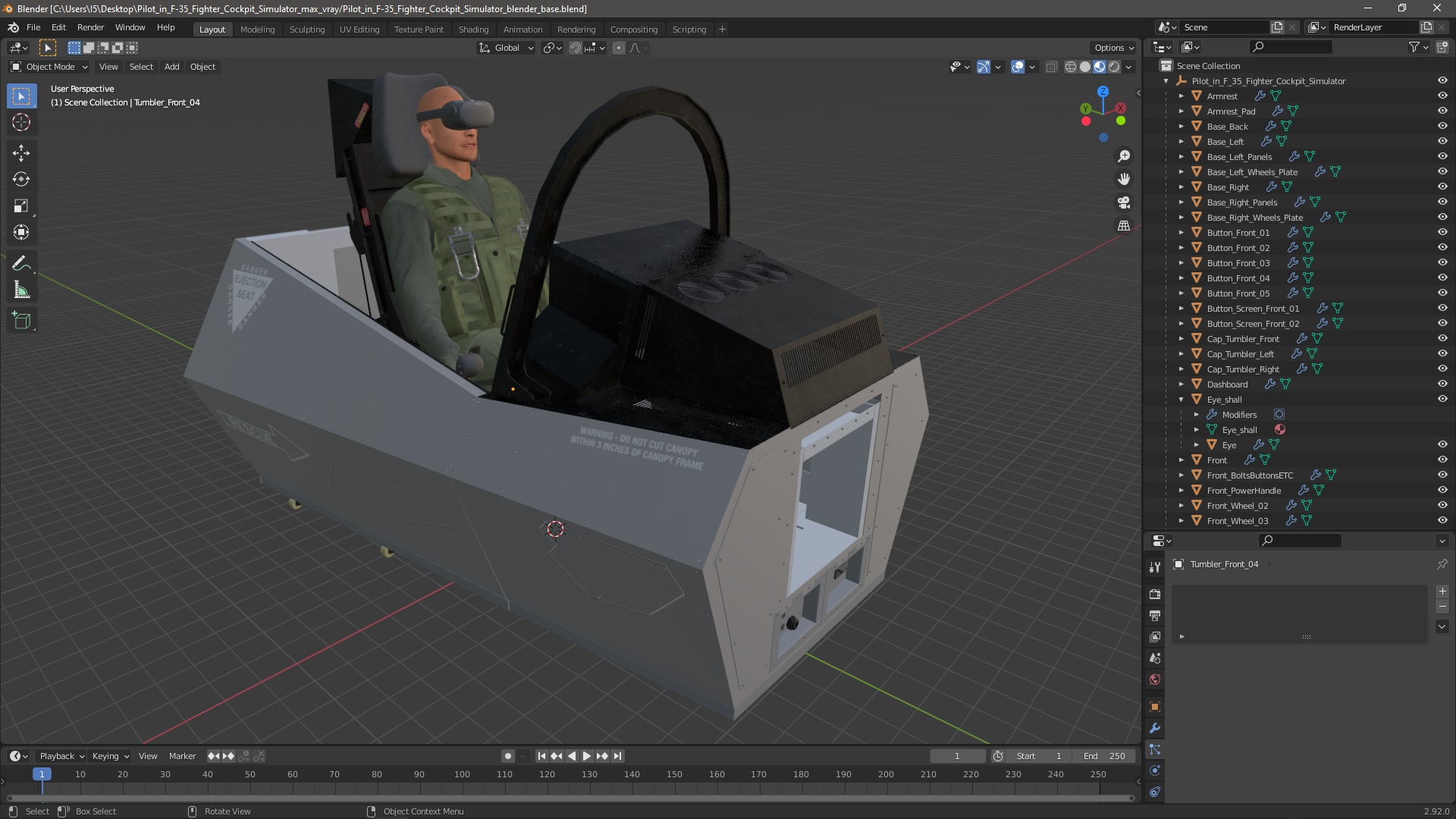Image resolution: width=1456 pixels, height=819 pixels.
Task: Open the World properties tab
Action: pos(1155,679)
